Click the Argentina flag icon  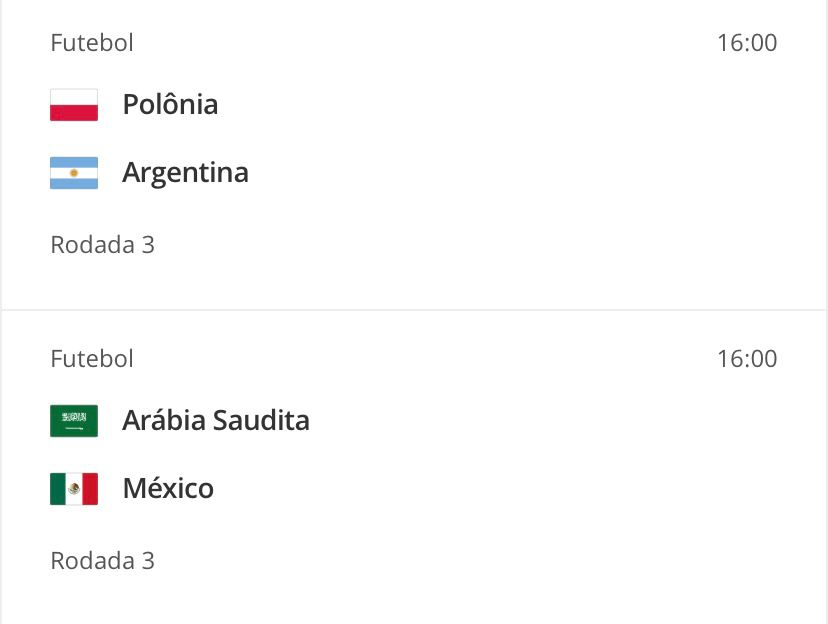coord(74,173)
